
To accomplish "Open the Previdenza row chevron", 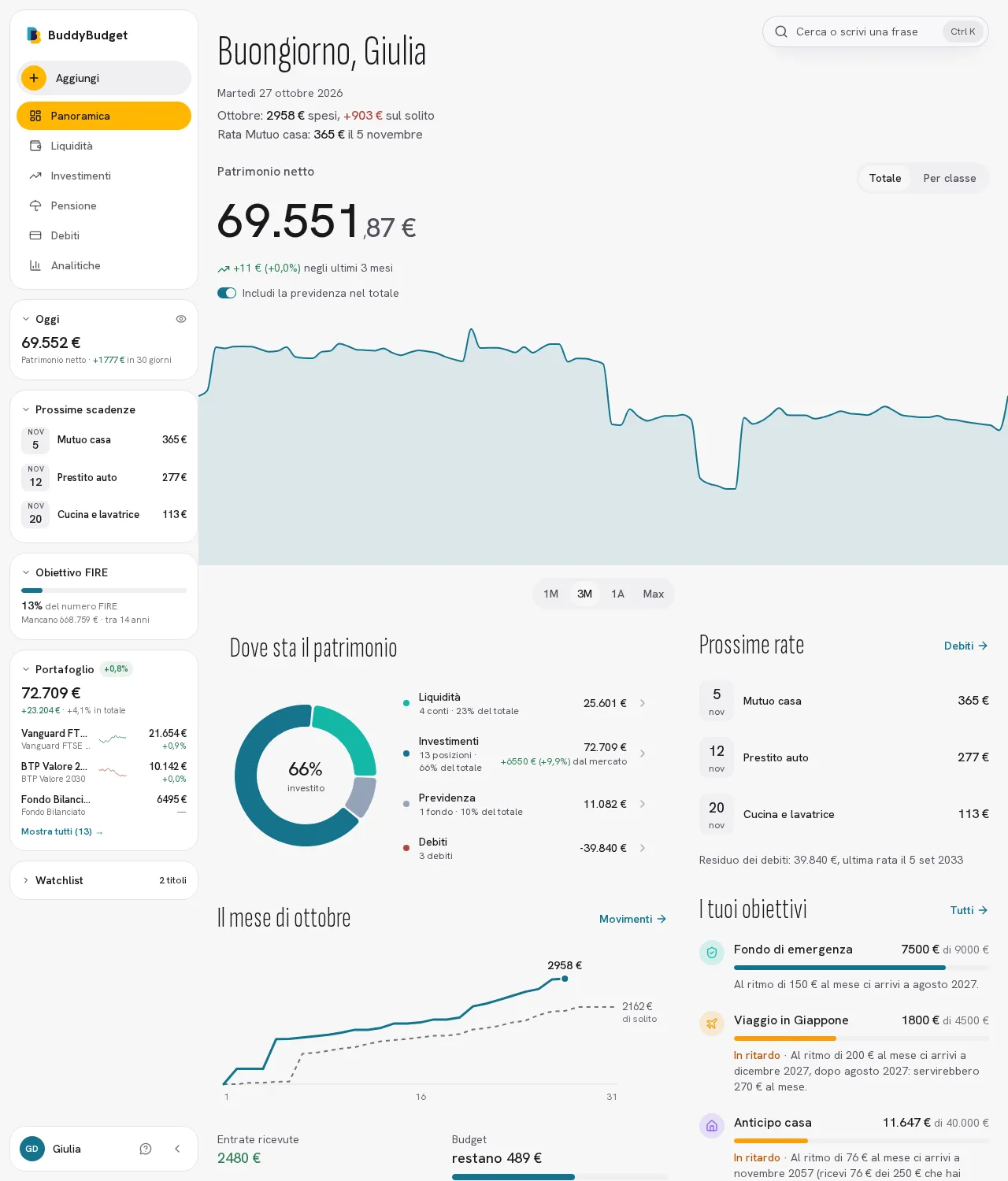I will pyautogui.click(x=643, y=804).
